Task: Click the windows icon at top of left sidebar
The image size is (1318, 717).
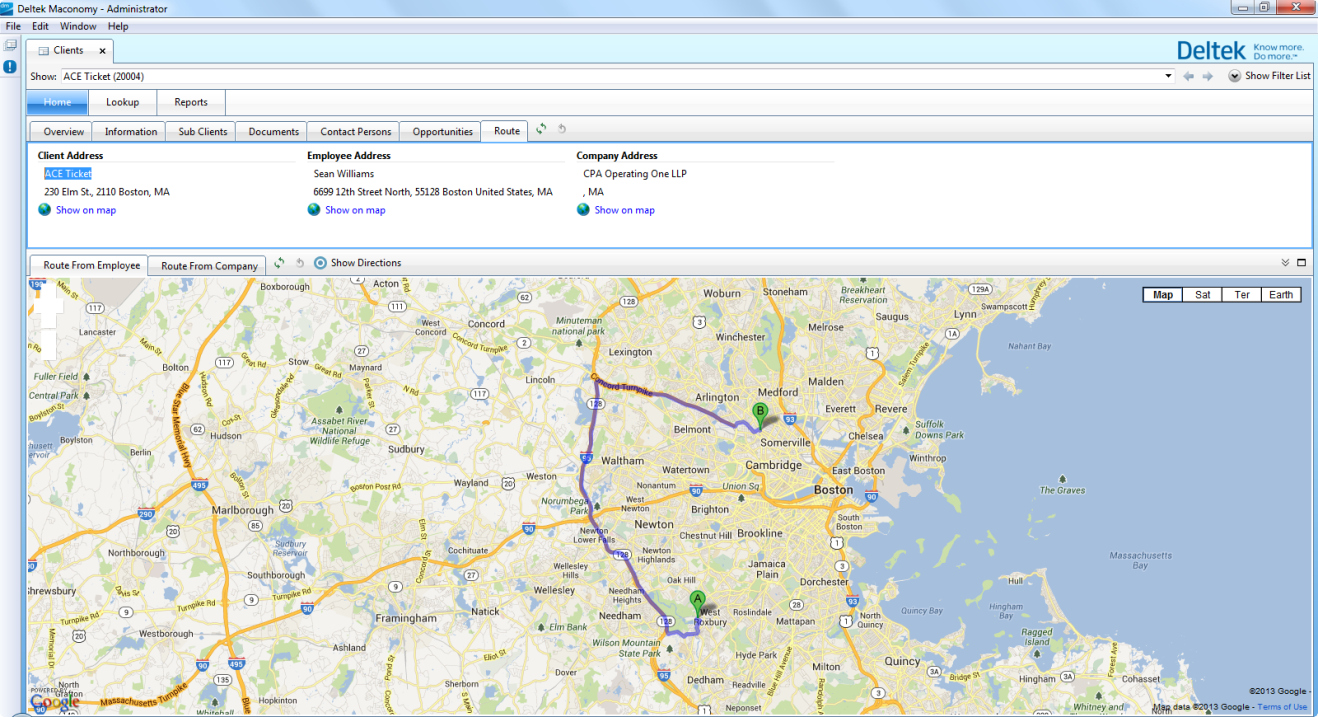Action: 10,46
